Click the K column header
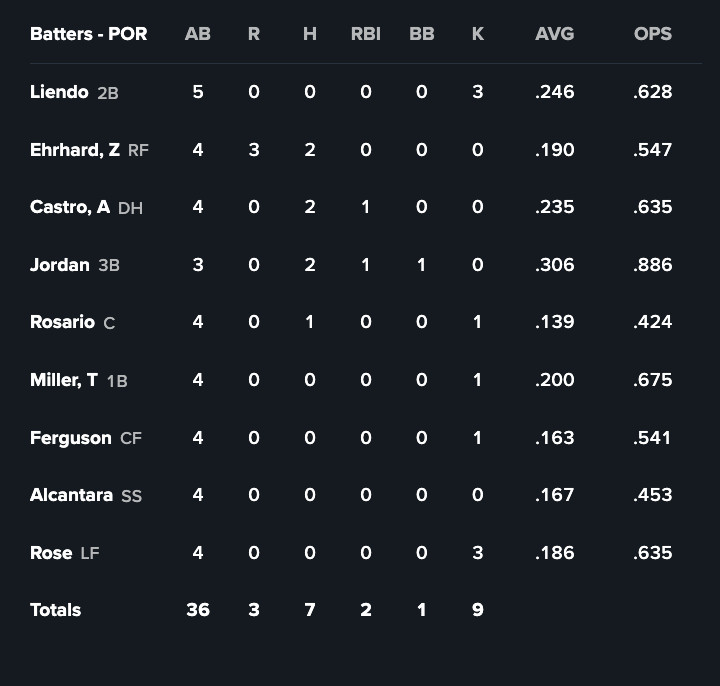Image resolution: width=720 pixels, height=686 pixels. pos(478,34)
